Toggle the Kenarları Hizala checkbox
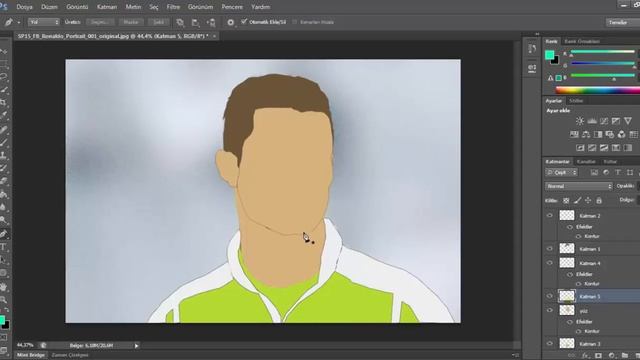This screenshot has height=360, width=640. coord(294,22)
